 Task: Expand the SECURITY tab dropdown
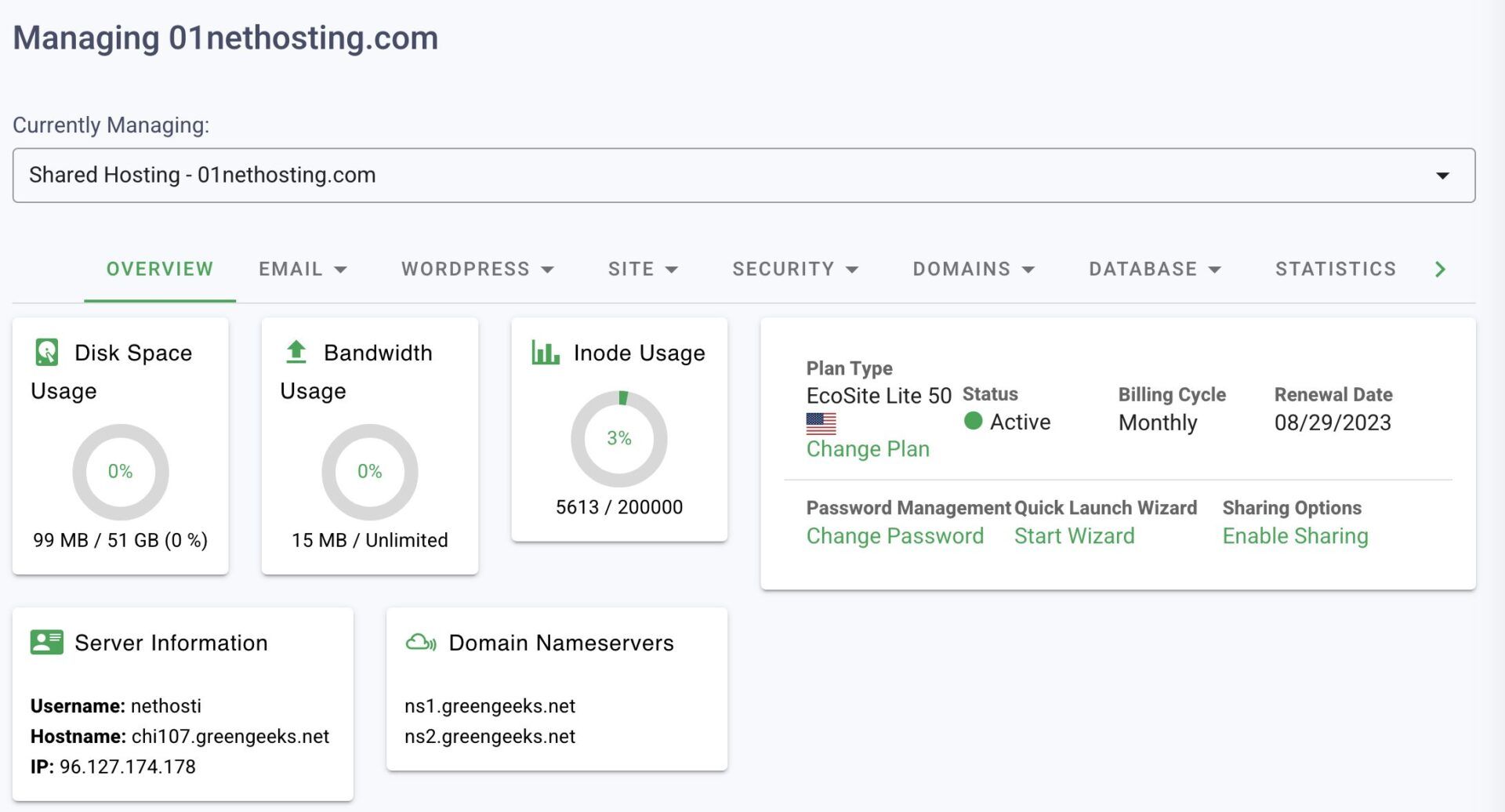(796, 269)
